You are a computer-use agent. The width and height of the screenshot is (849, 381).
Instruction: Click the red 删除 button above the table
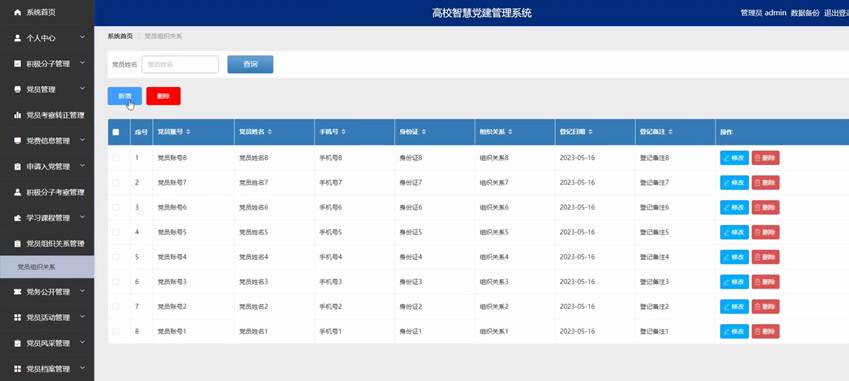click(x=163, y=96)
